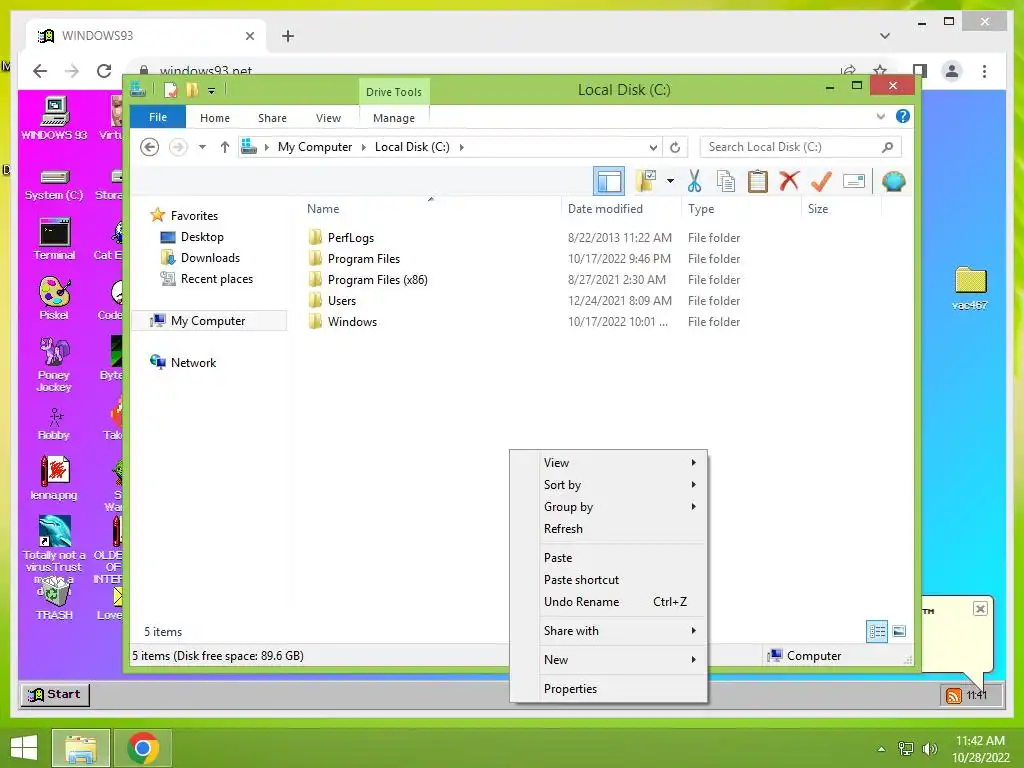Click the quick access New folder icon

192,90
